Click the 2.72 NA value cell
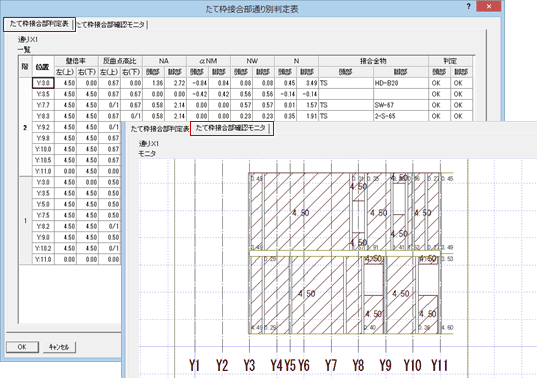Image resolution: width=537 pixels, height=378 pixels. 176,83
